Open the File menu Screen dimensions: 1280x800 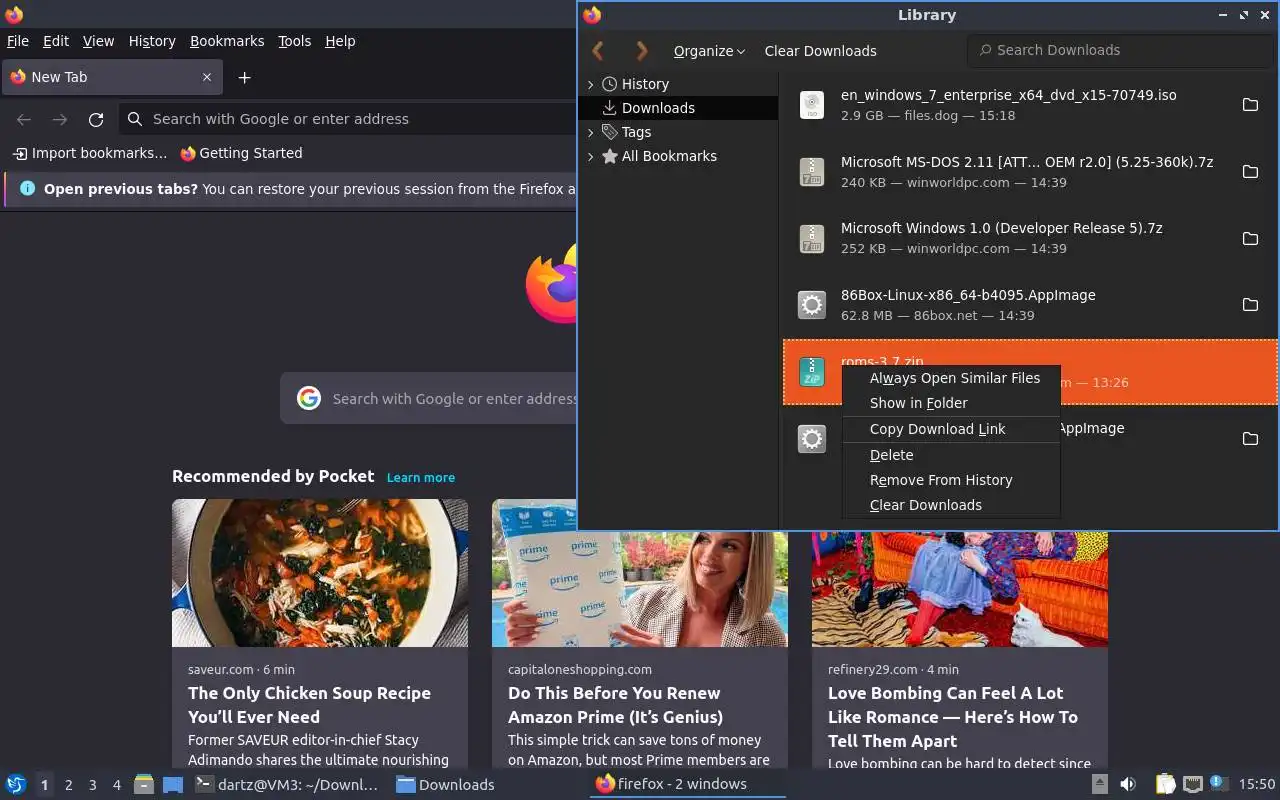(x=18, y=41)
